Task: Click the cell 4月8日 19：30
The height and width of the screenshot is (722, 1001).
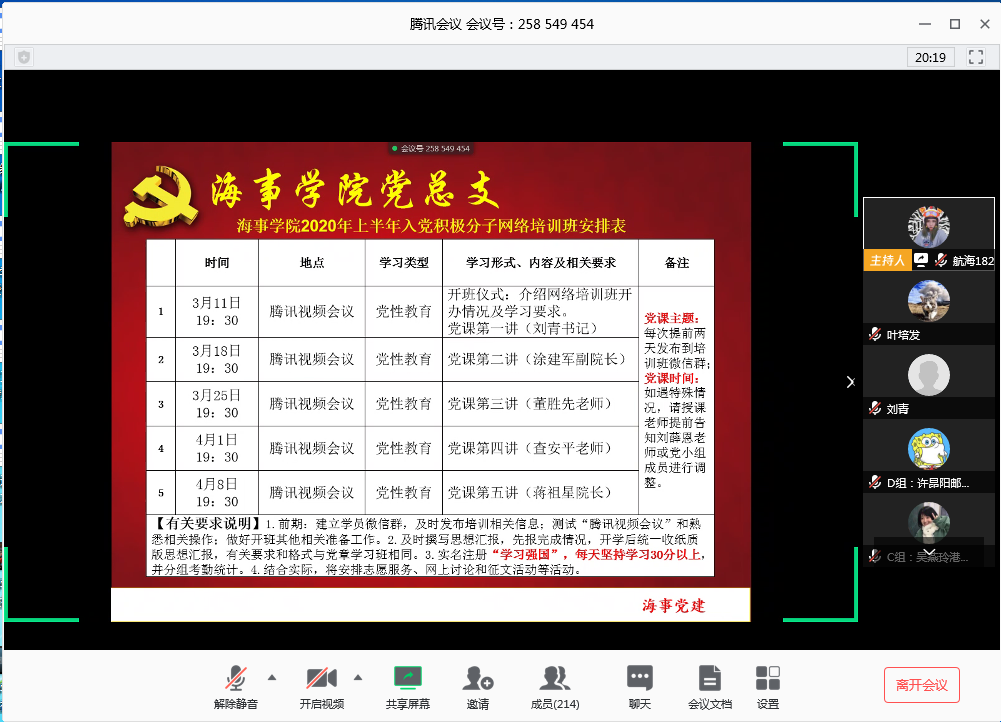Action: tap(217, 492)
